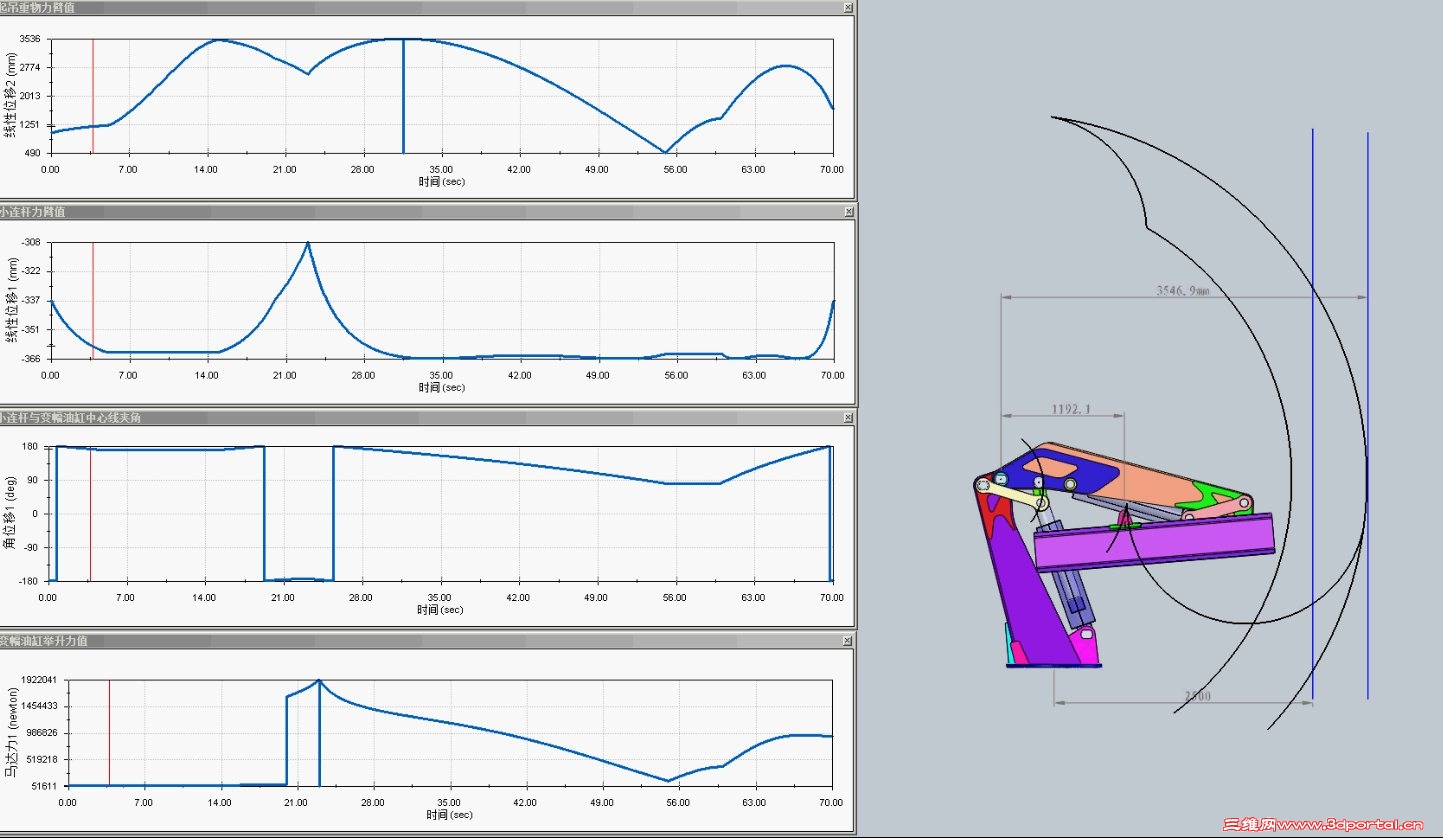1443x838 pixels.
Task: Click the 线性位移1 (mm) axis label
Action: click(11, 300)
